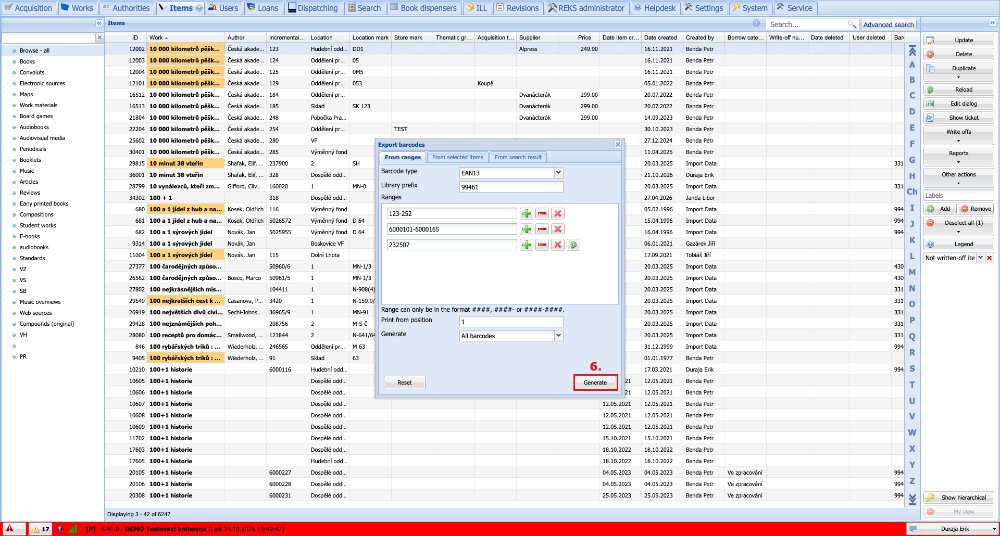Jump to top with the double up arrow
Screen dimensions: 1000x536
click(912, 51)
